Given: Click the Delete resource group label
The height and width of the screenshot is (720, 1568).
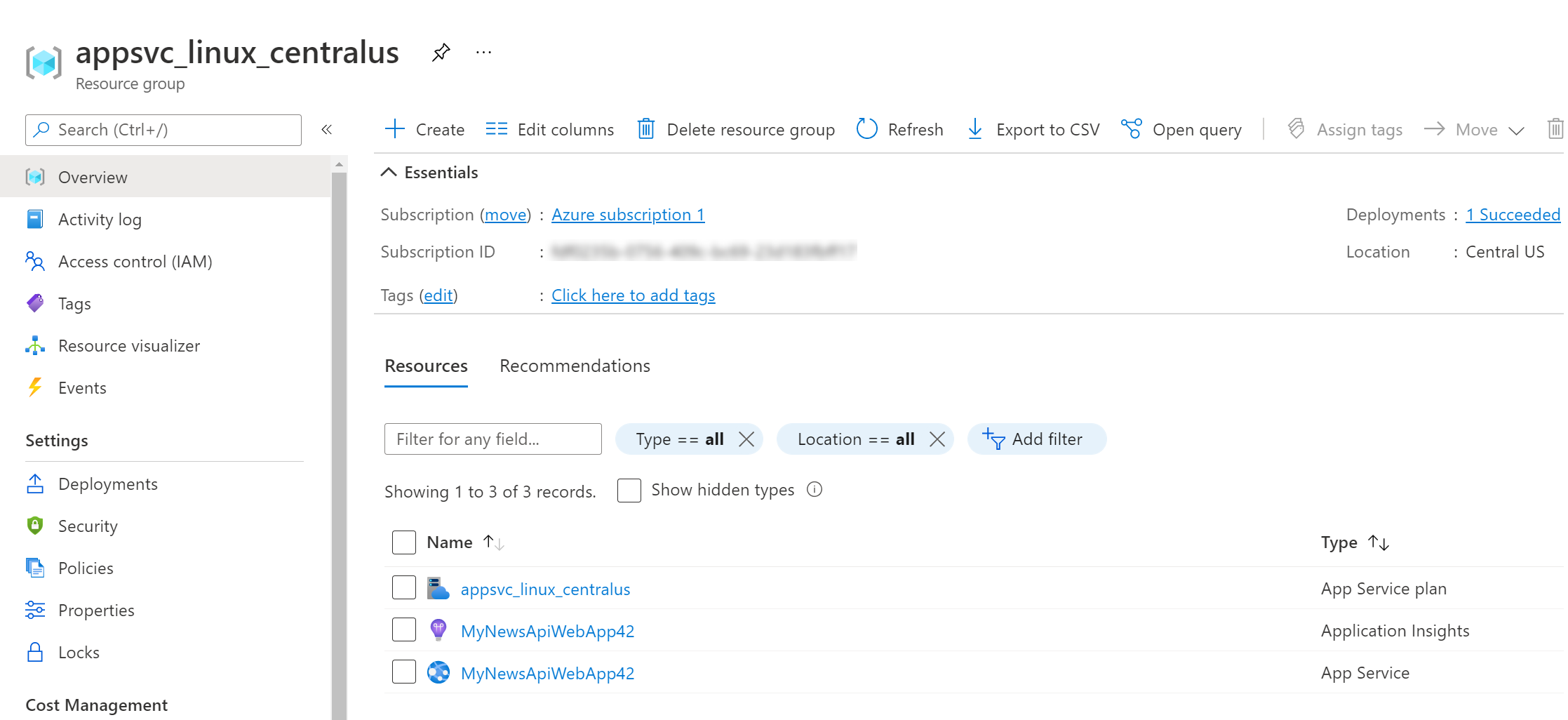Looking at the screenshot, I should point(751,130).
